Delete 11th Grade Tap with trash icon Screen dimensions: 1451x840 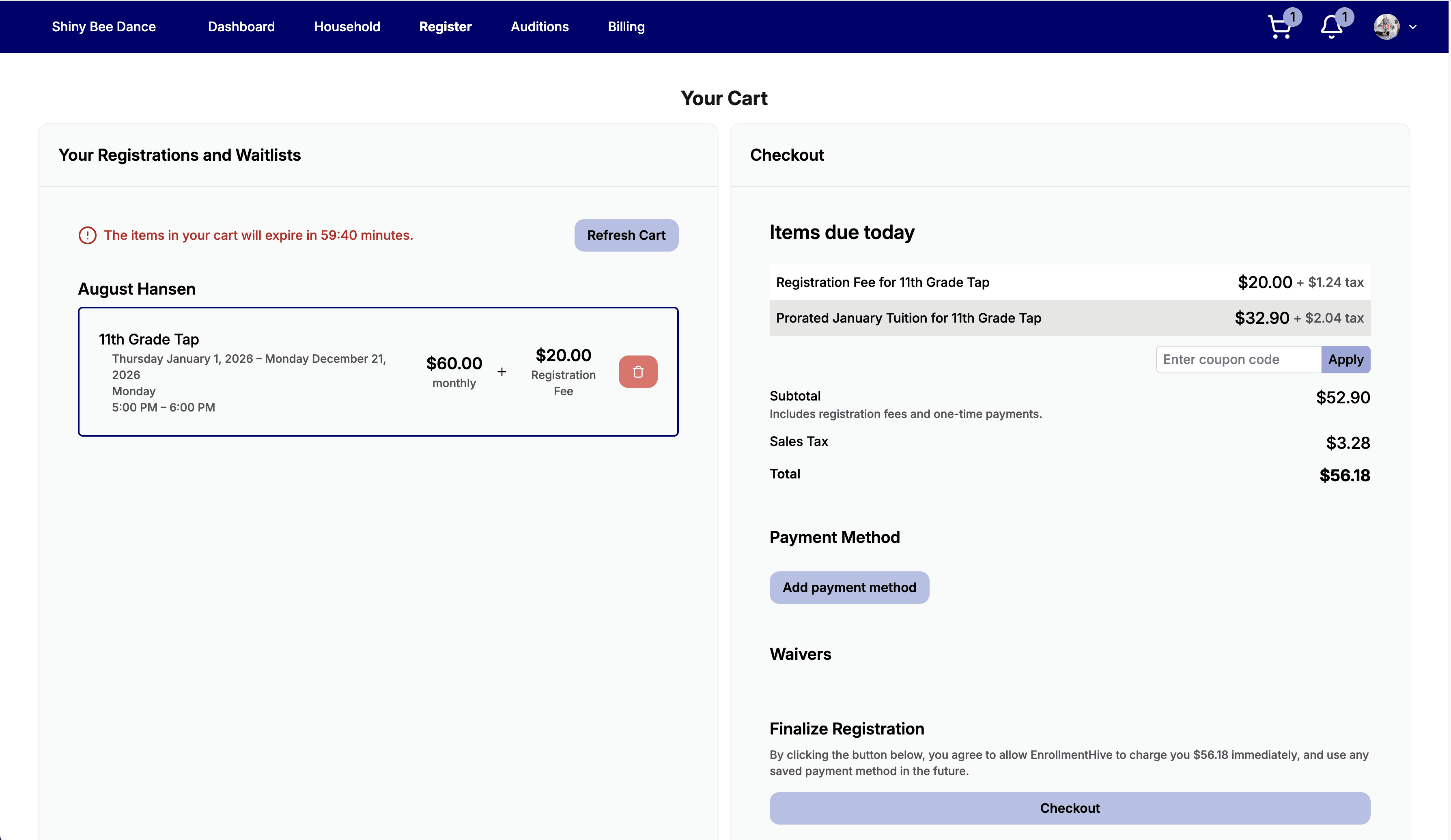click(x=638, y=372)
